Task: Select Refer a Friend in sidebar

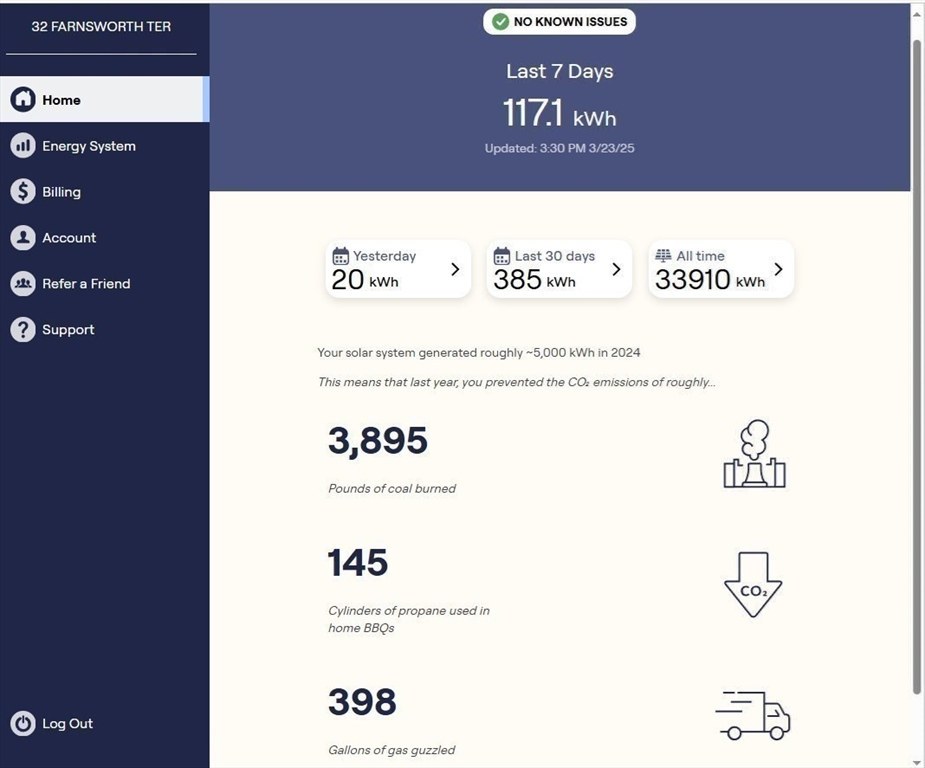Action: pyautogui.click(x=104, y=283)
